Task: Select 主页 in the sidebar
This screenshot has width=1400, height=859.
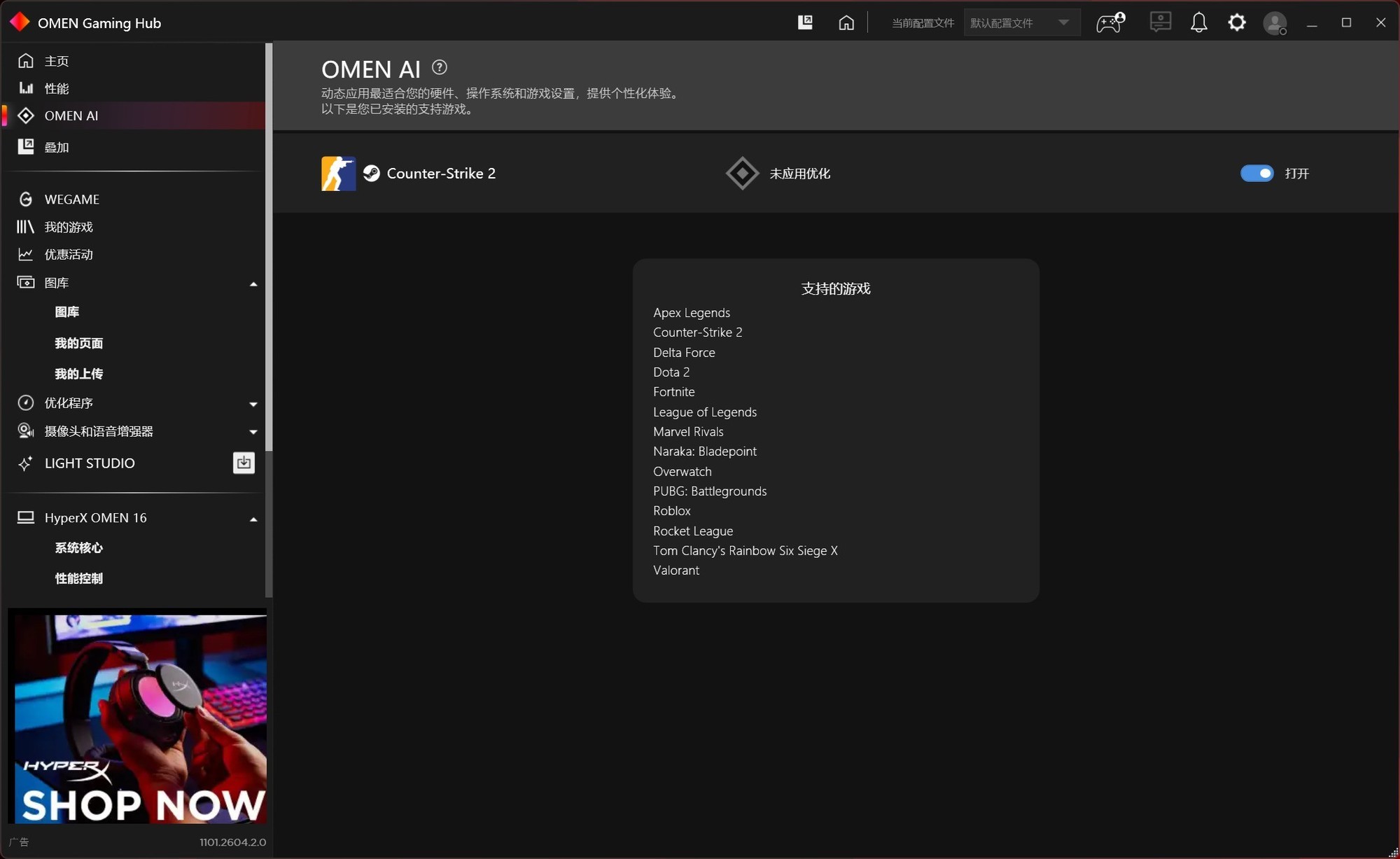Action: tap(133, 61)
